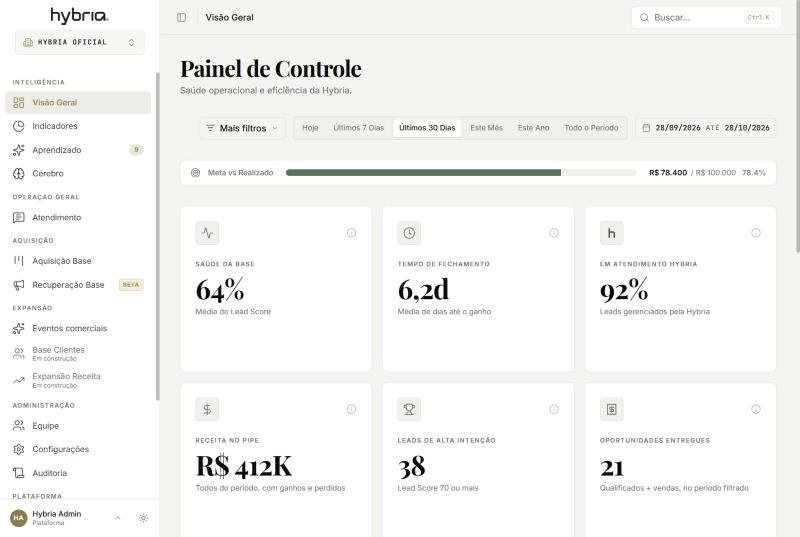Screen dimensions: 800x537
Task: Show info for Oportunidades Entregues card
Action: tap(756, 409)
